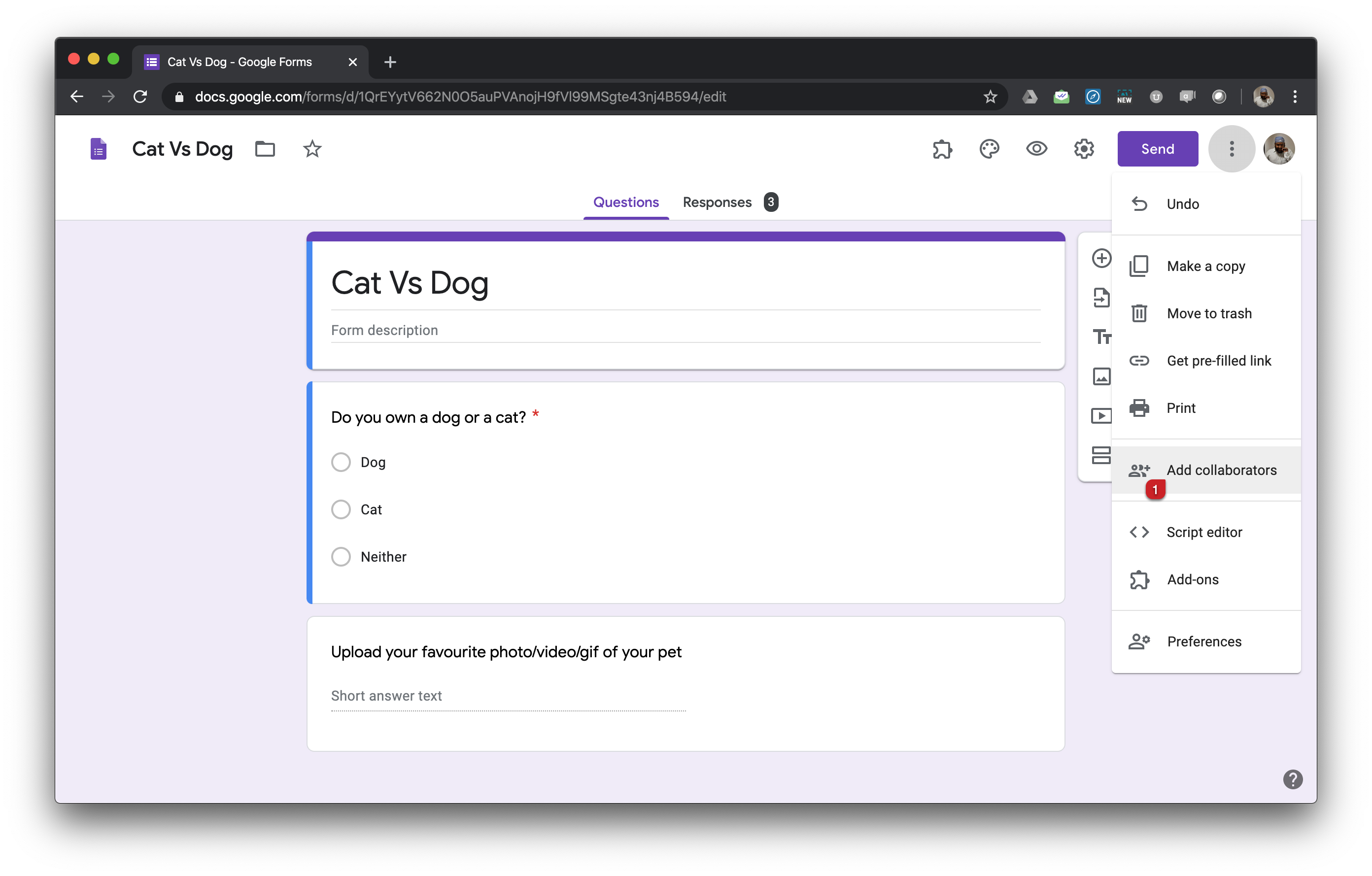Viewport: 1372px width, 876px height.
Task: Select the Neither radio button
Action: 341,557
